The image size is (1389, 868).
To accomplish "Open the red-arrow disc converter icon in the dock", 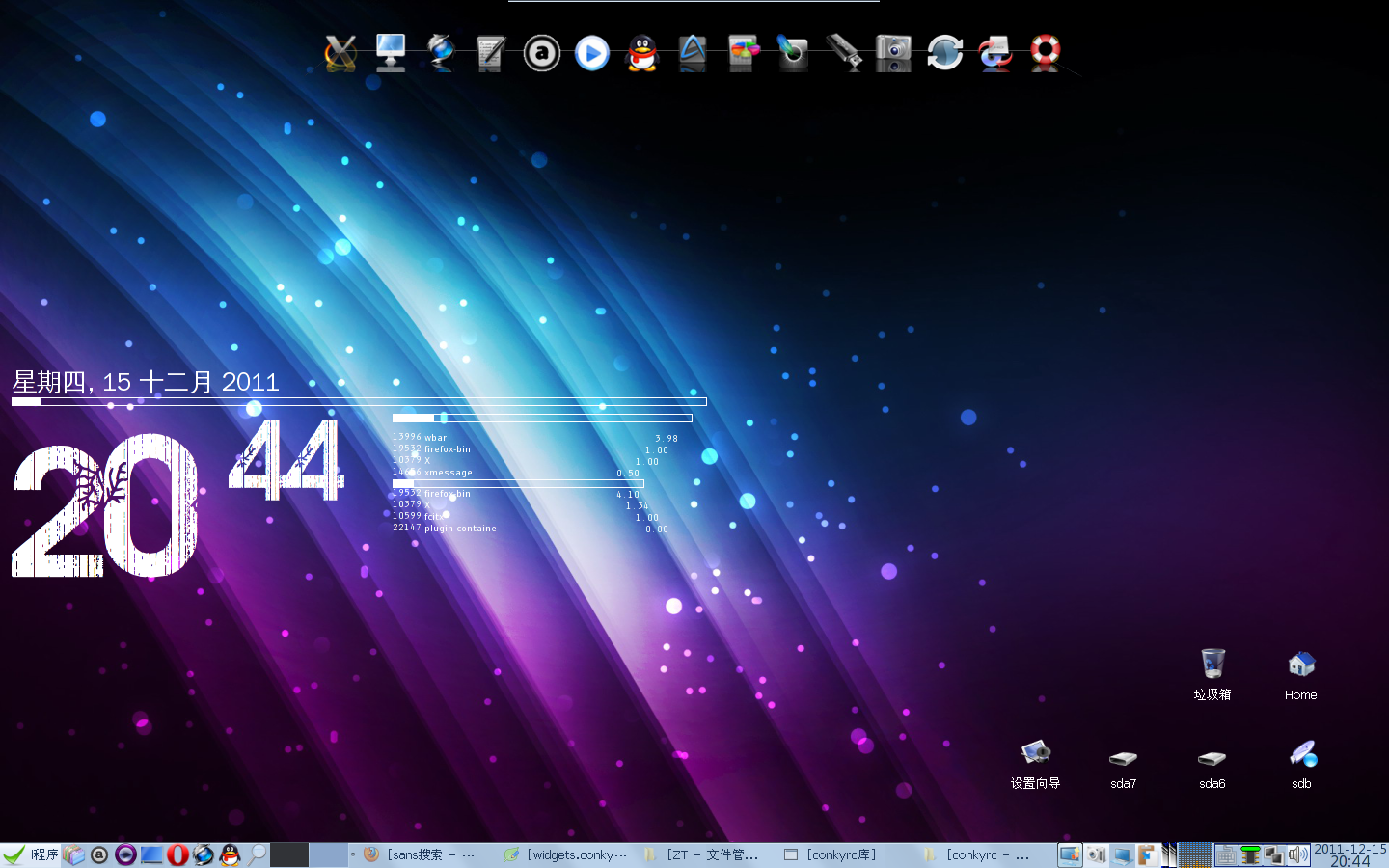I will pos(994,53).
